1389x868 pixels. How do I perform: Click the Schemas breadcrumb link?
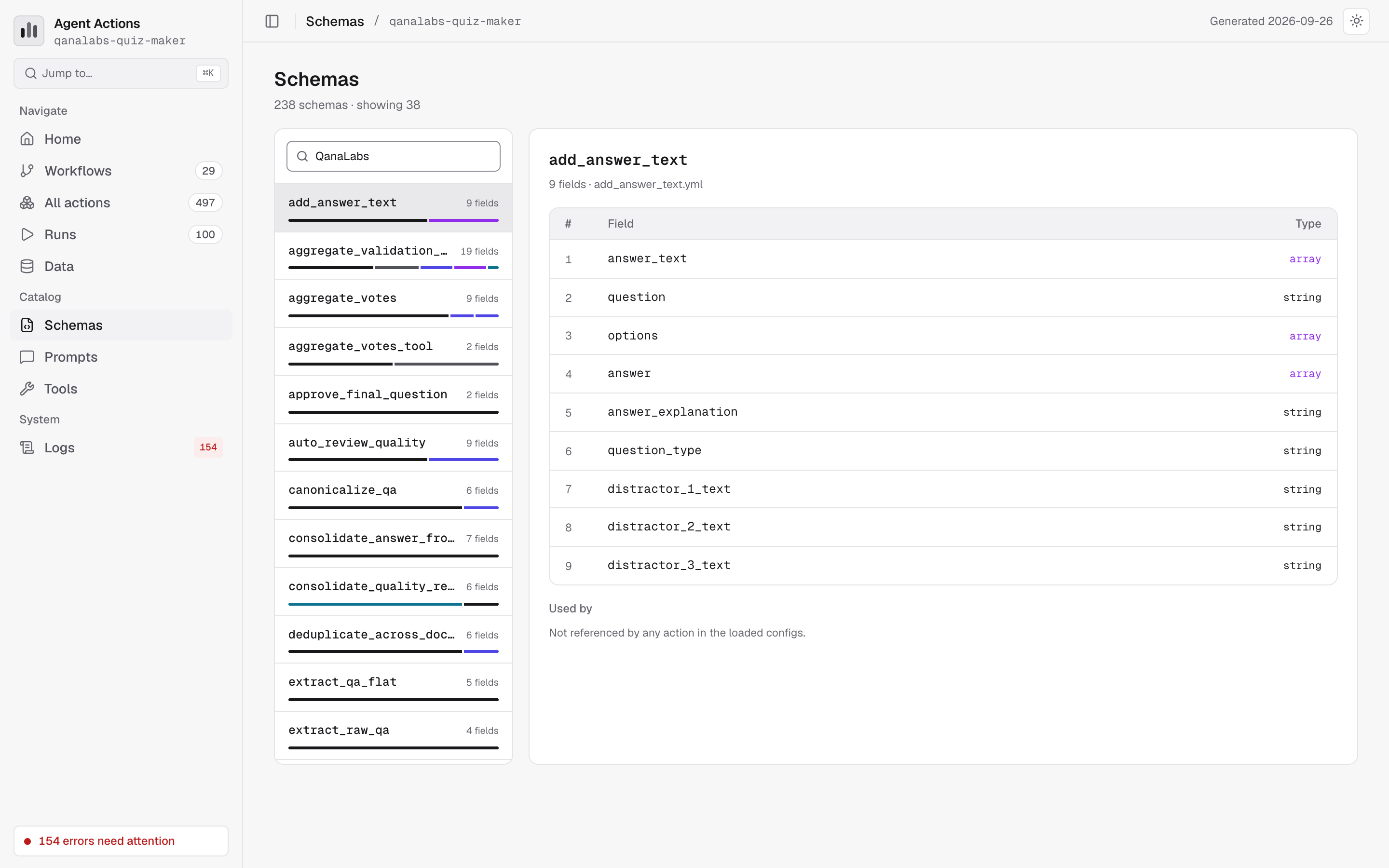pyautogui.click(x=335, y=21)
